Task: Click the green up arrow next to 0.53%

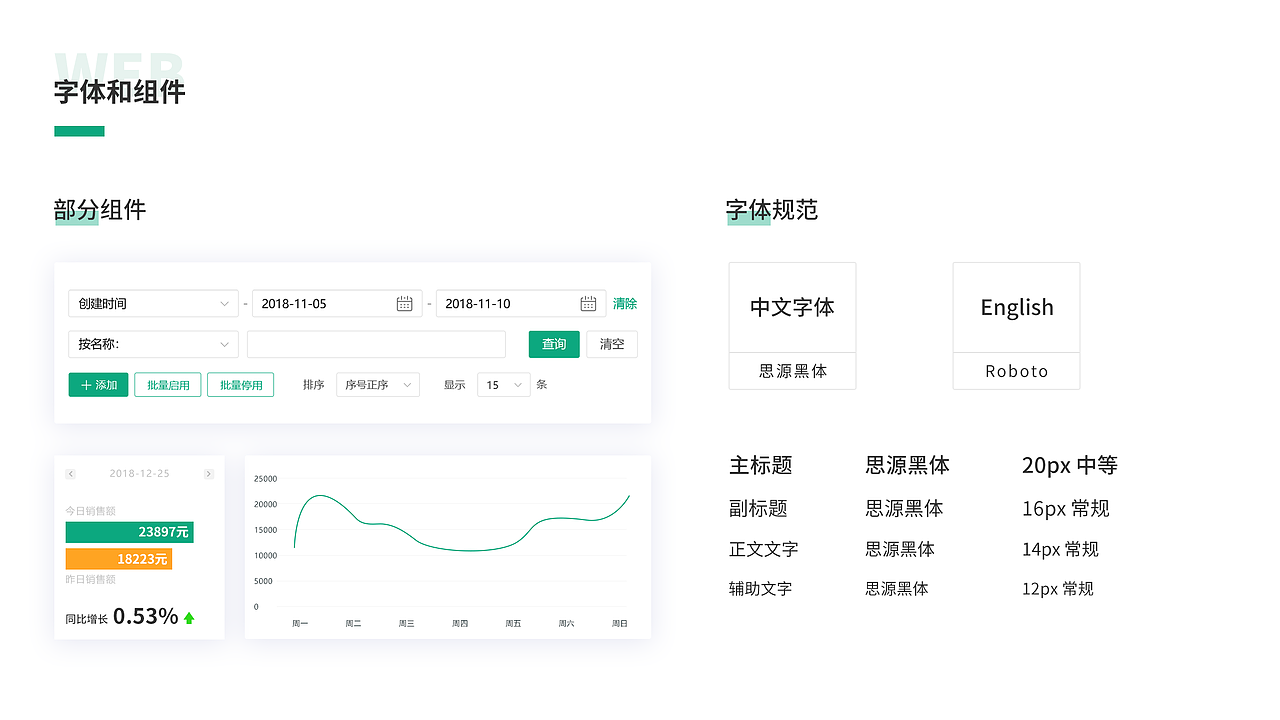Action: [x=188, y=616]
